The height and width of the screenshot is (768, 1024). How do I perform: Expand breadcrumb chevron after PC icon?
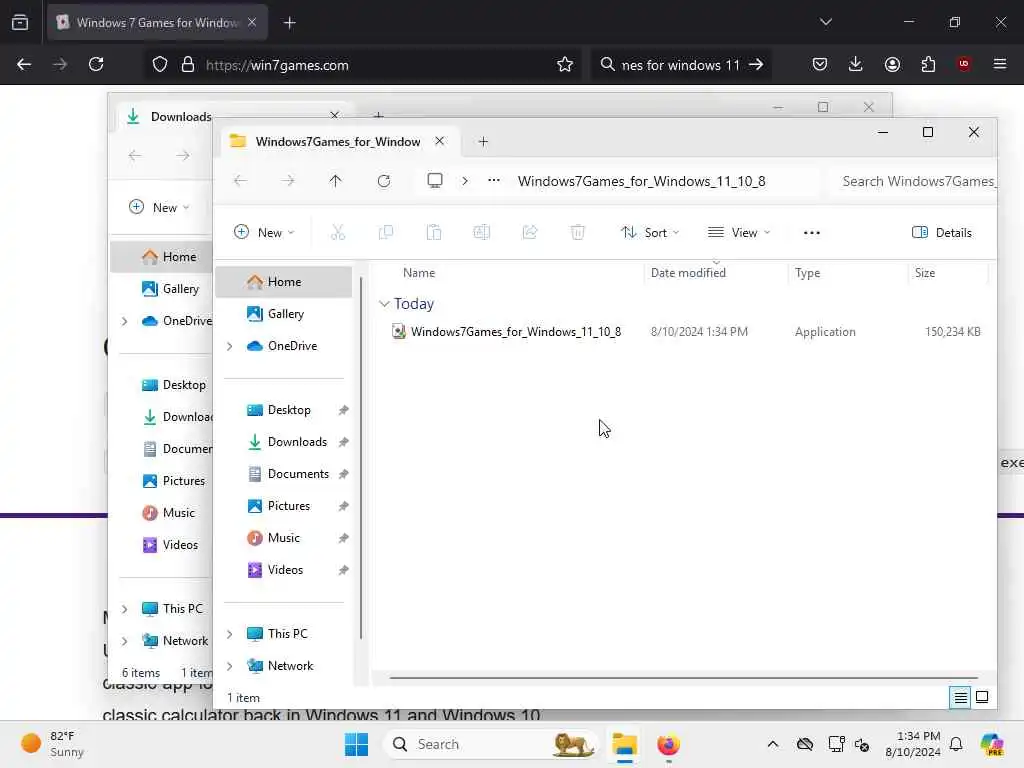click(x=465, y=181)
